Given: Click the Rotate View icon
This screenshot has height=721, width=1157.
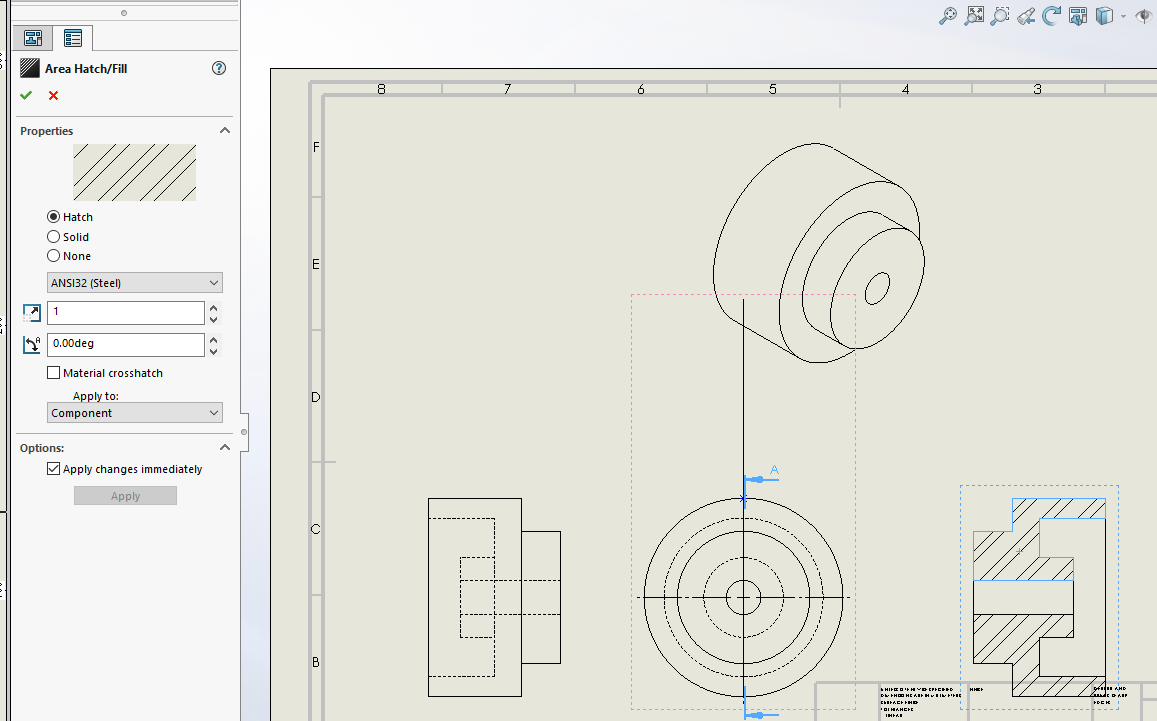Looking at the screenshot, I should 1051,15.
